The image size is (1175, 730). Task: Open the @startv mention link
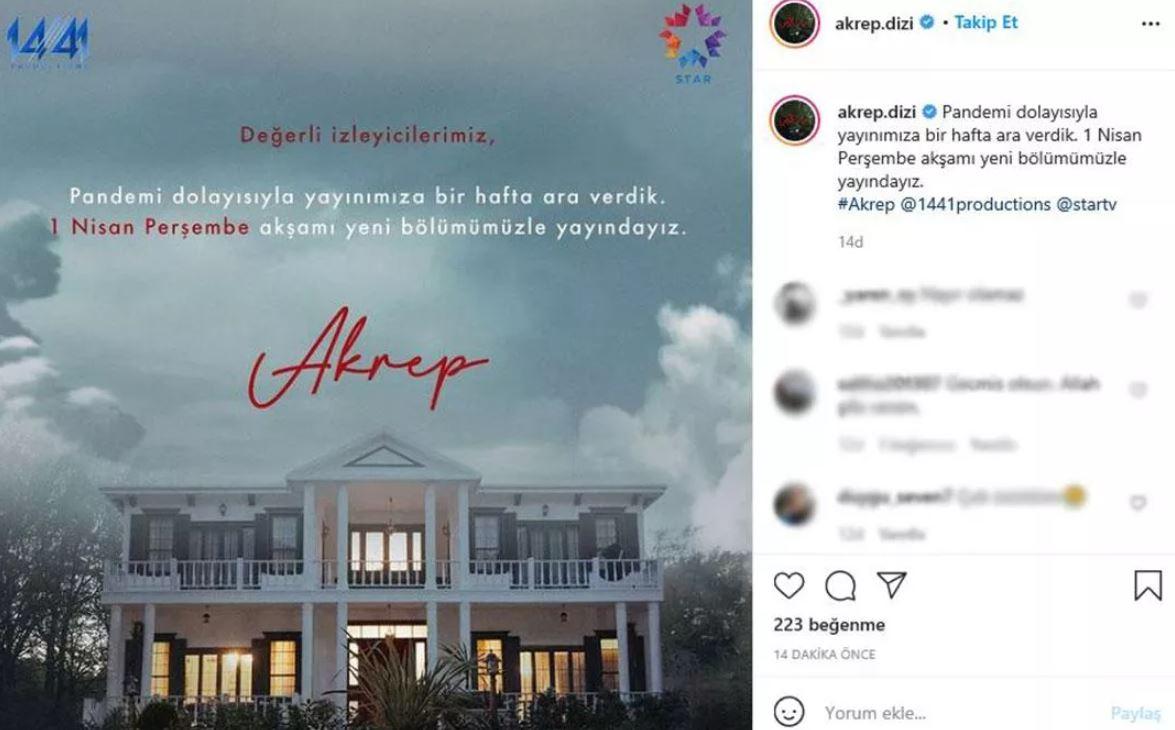coord(1087,204)
